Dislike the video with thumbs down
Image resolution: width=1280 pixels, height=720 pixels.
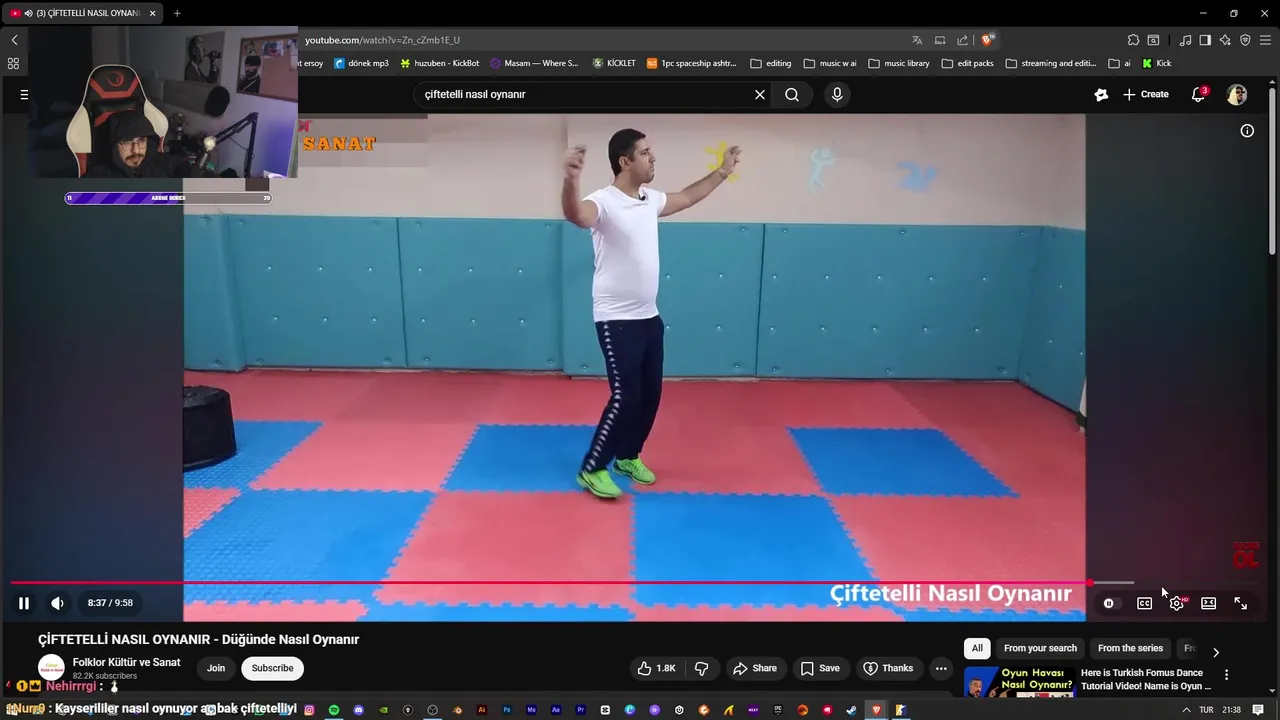click(702, 668)
